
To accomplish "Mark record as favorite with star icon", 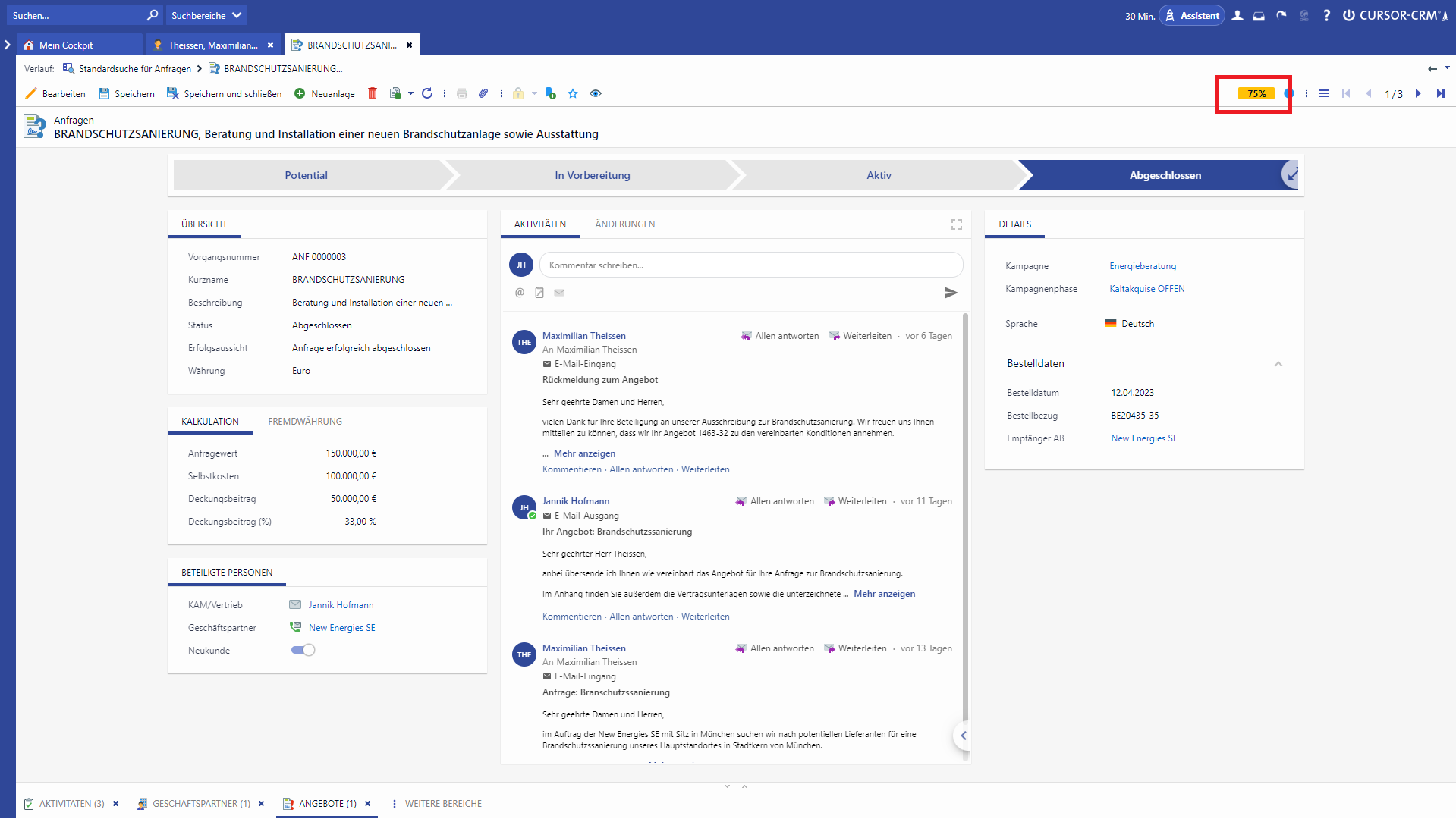I will [573, 93].
